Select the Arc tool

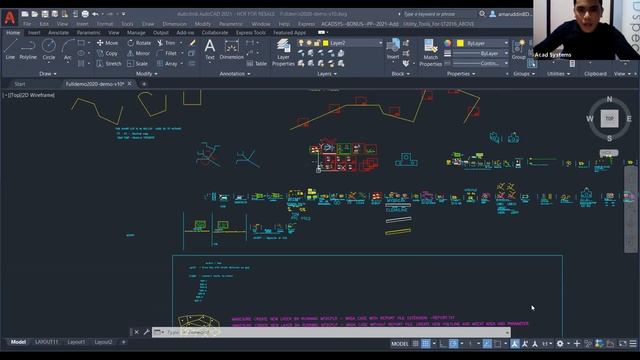68,49
